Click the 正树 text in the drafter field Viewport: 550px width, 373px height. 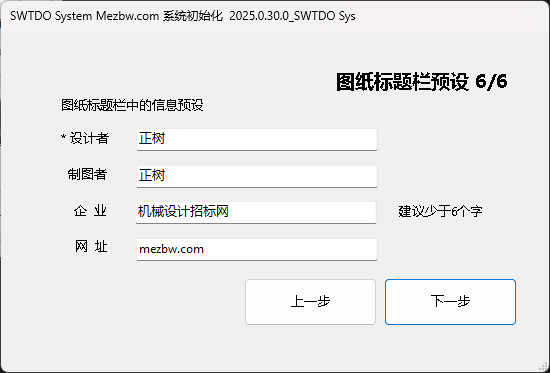152,175
